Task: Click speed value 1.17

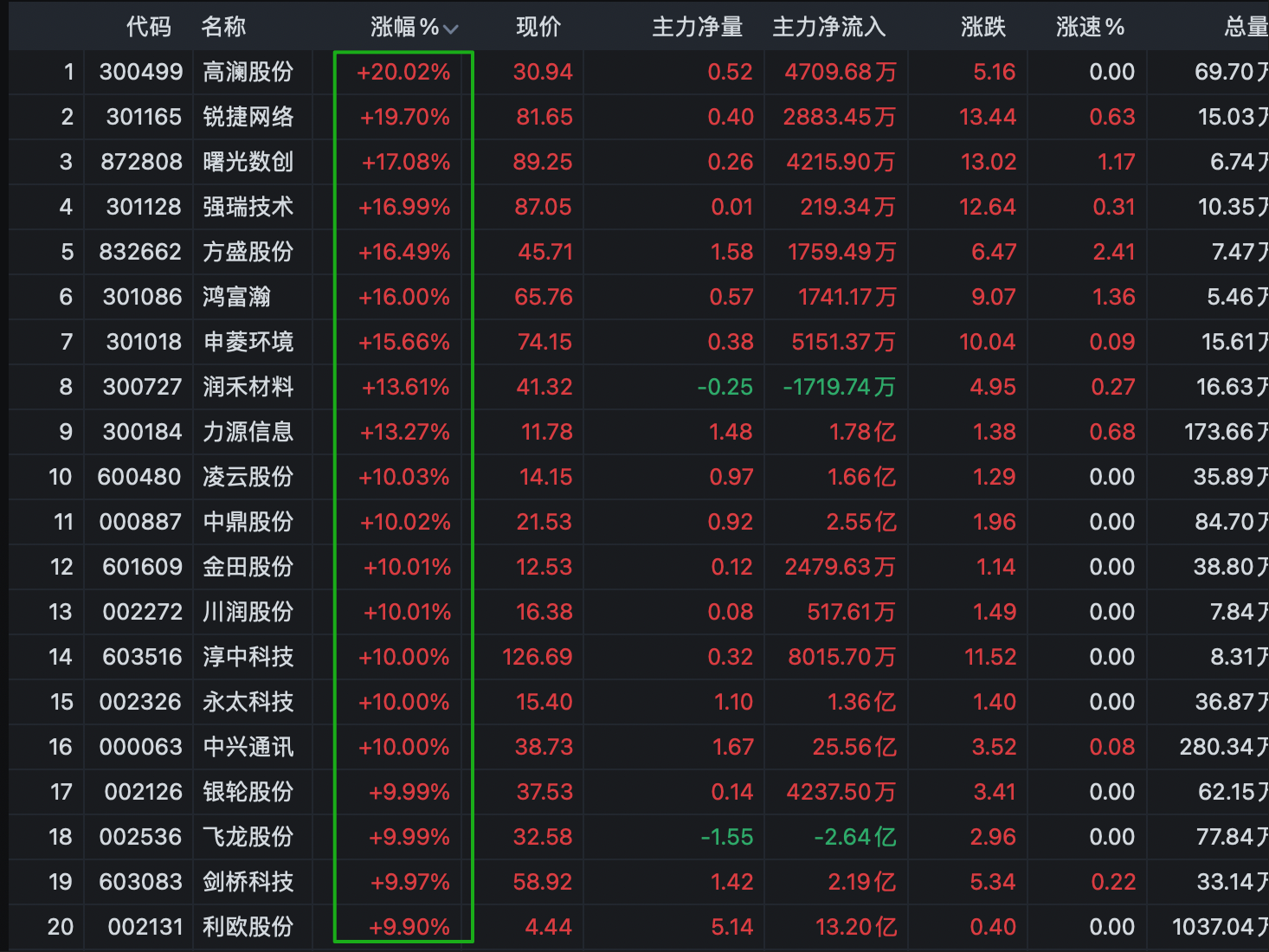Action: click(1116, 162)
